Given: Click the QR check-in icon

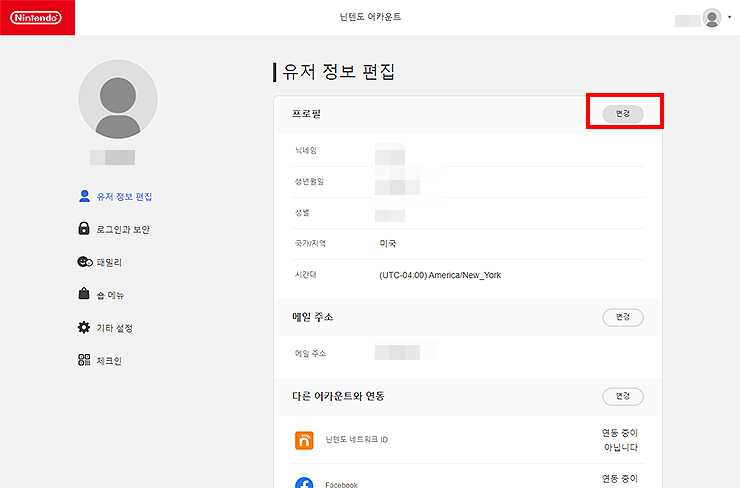Looking at the screenshot, I should click(x=84, y=360).
